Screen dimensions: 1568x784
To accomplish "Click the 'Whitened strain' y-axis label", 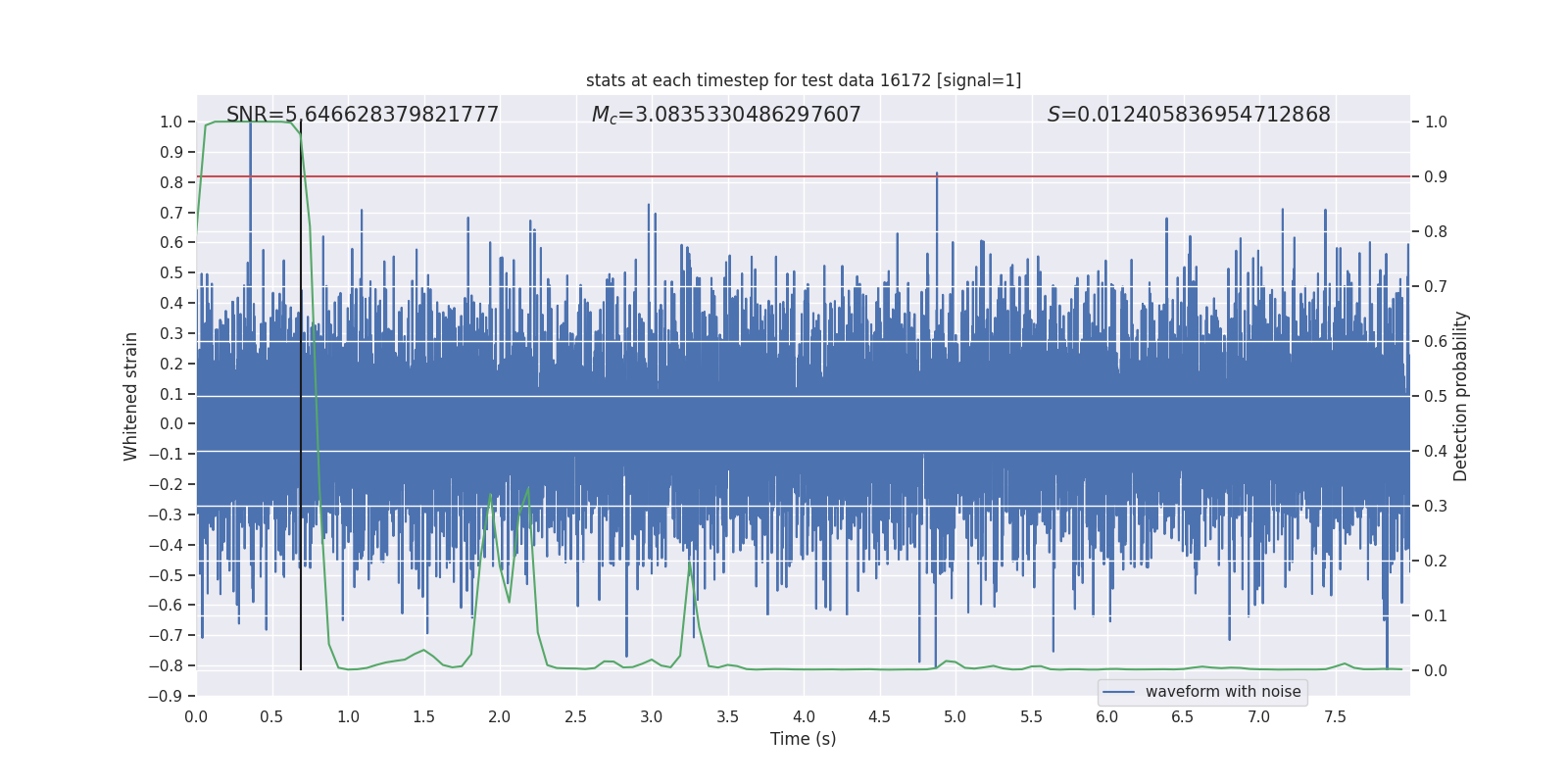I will coord(131,396).
